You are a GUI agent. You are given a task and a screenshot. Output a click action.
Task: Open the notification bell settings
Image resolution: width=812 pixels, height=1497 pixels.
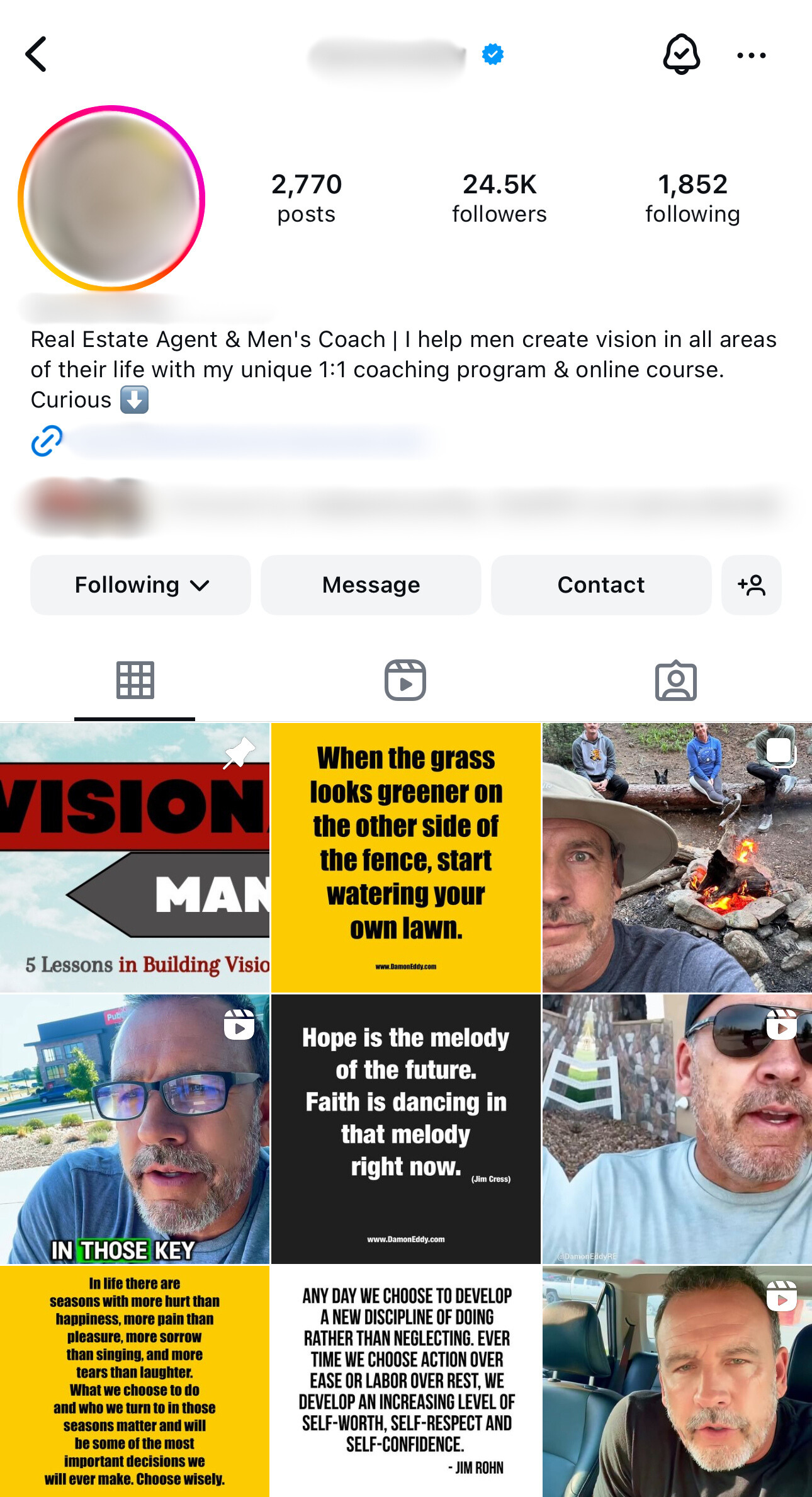click(x=681, y=54)
